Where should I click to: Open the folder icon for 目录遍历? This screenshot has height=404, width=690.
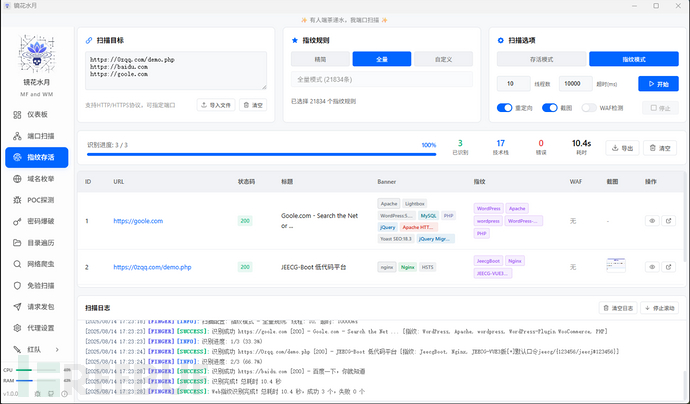click(x=17, y=242)
